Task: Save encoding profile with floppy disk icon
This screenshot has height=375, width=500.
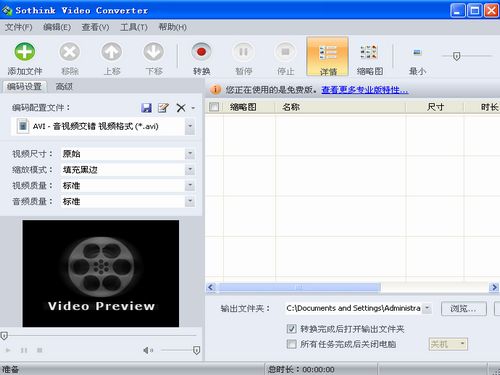Action: point(146,108)
